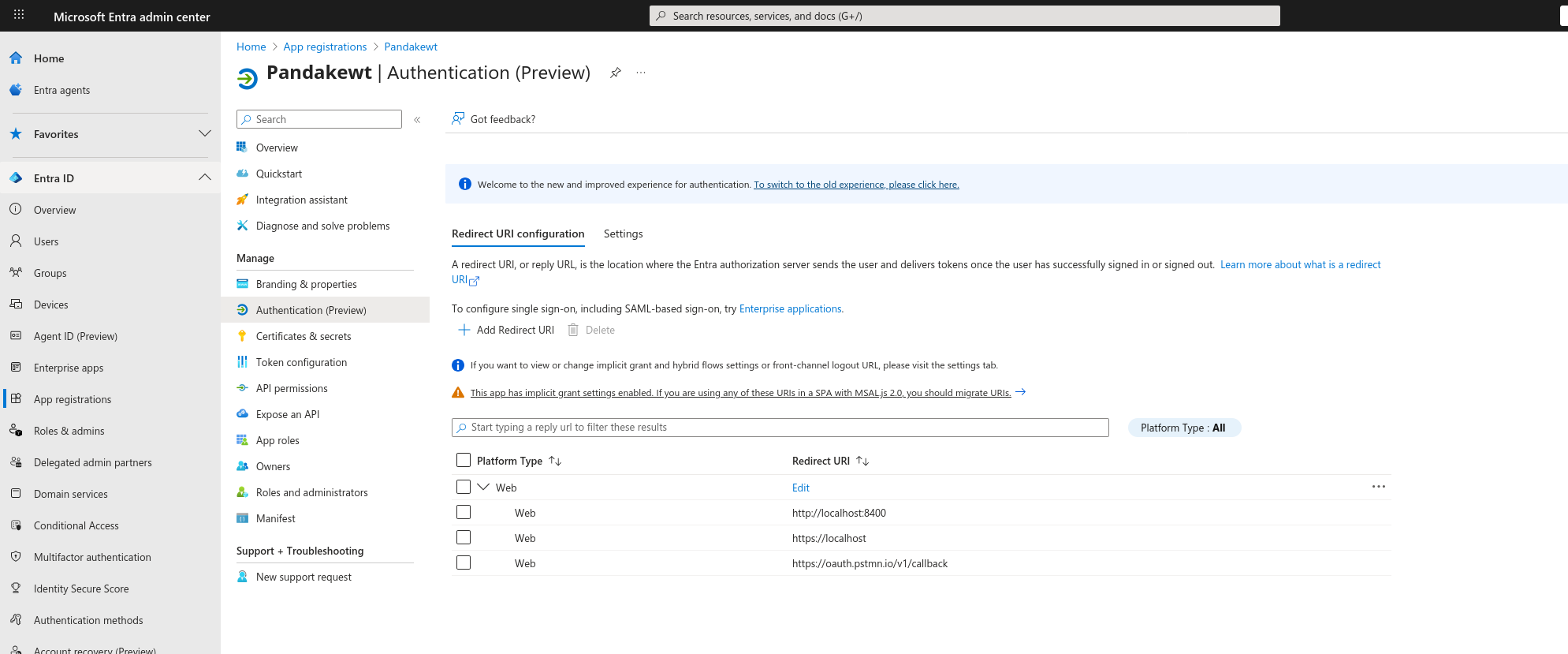Check the http://localhost:8400 row checkbox
This screenshot has height=654, width=1568.
pyautogui.click(x=464, y=513)
